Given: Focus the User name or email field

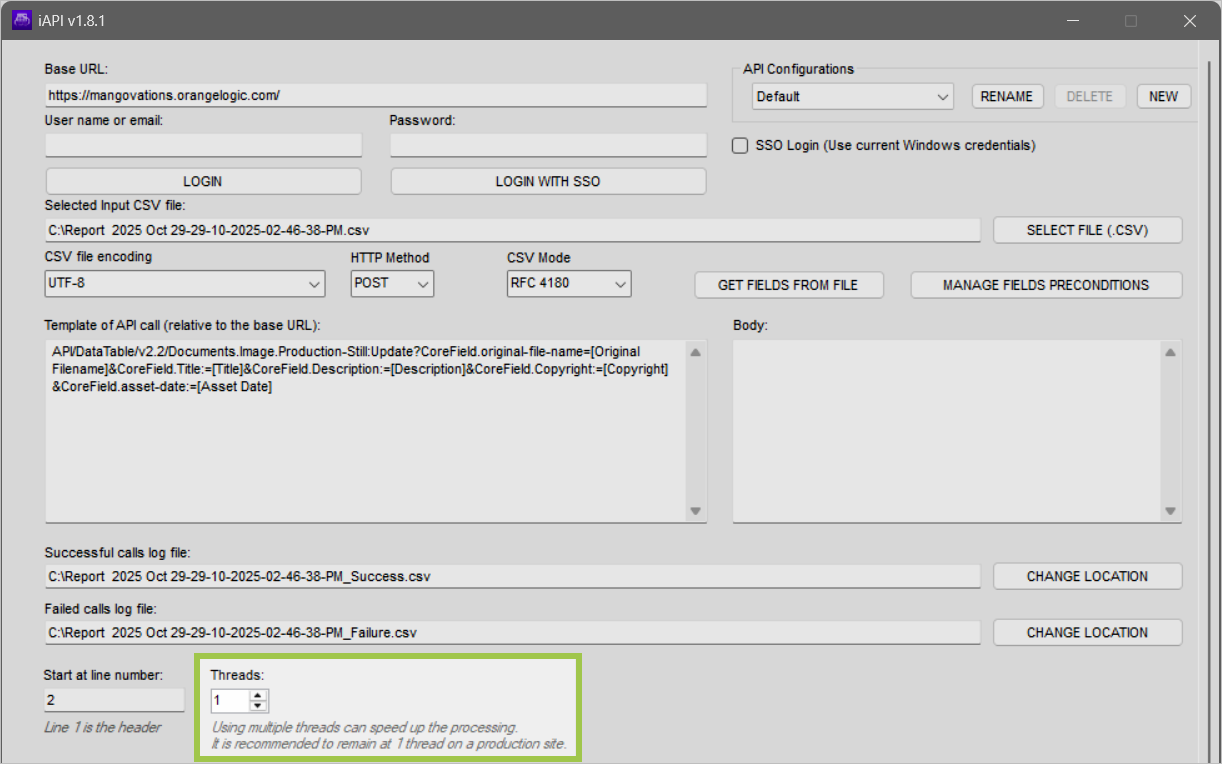Looking at the screenshot, I should (x=204, y=145).
